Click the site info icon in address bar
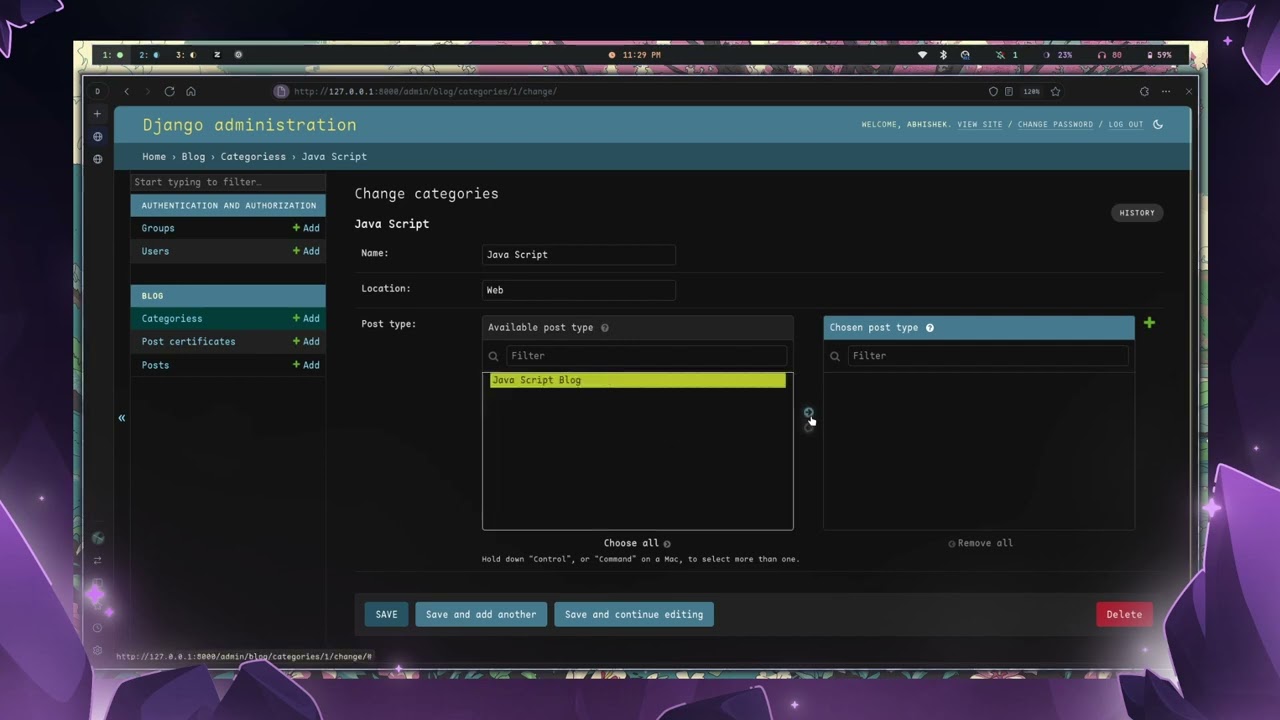This screenshot has height=720, width=1280. coord(281,91)
